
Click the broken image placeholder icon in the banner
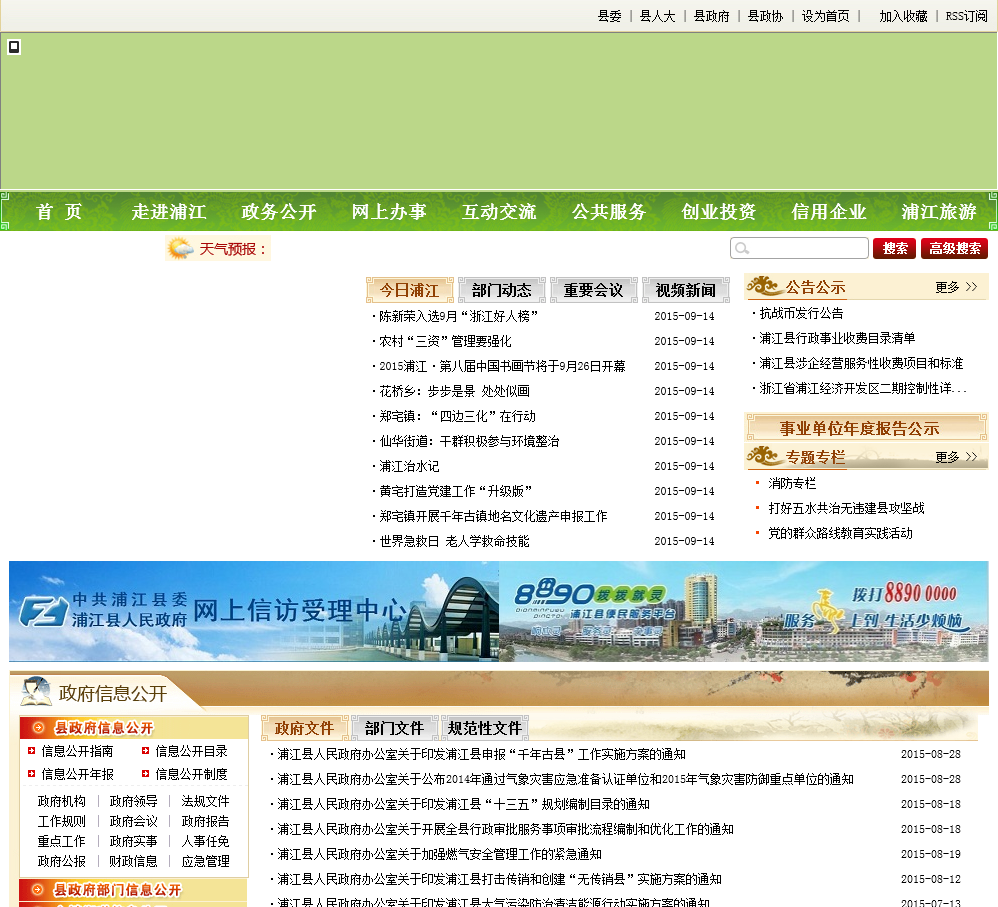14,46
